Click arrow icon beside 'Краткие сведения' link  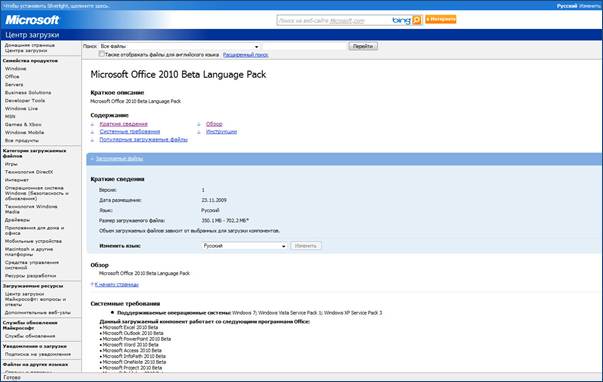tap(92, 124)
